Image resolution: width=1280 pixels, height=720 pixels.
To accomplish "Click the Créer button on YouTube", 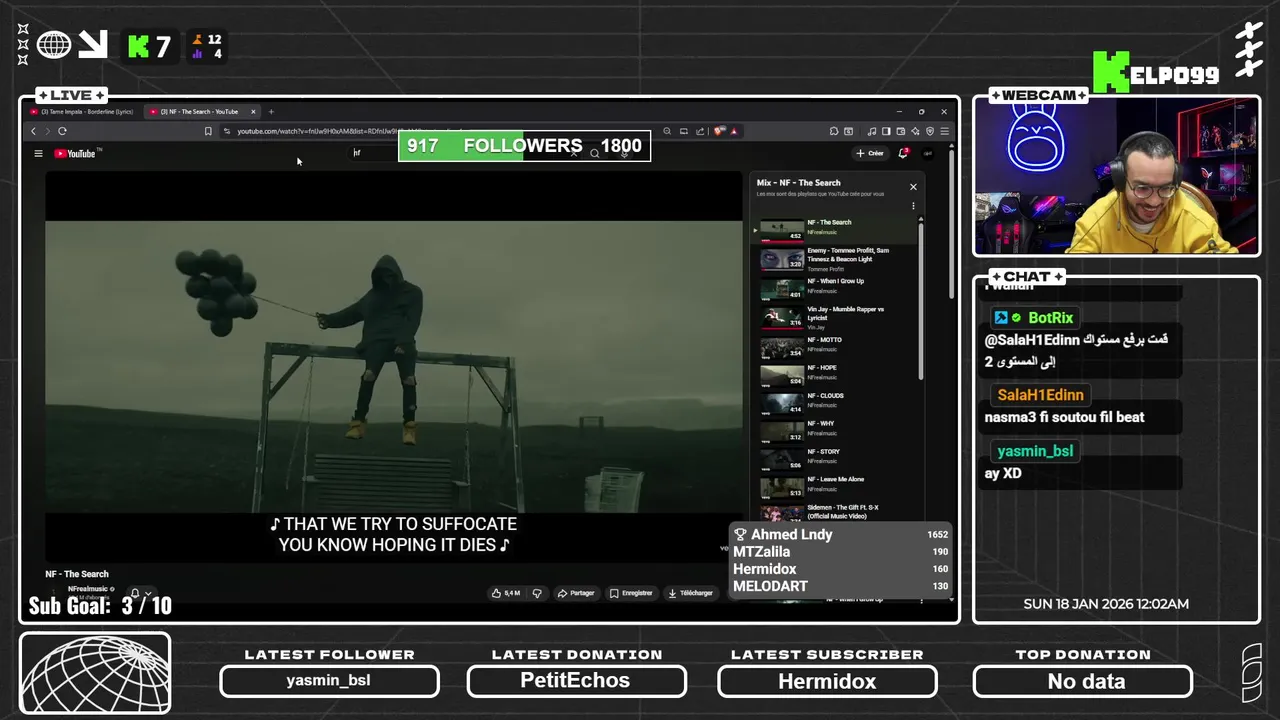I will point(869,153).
